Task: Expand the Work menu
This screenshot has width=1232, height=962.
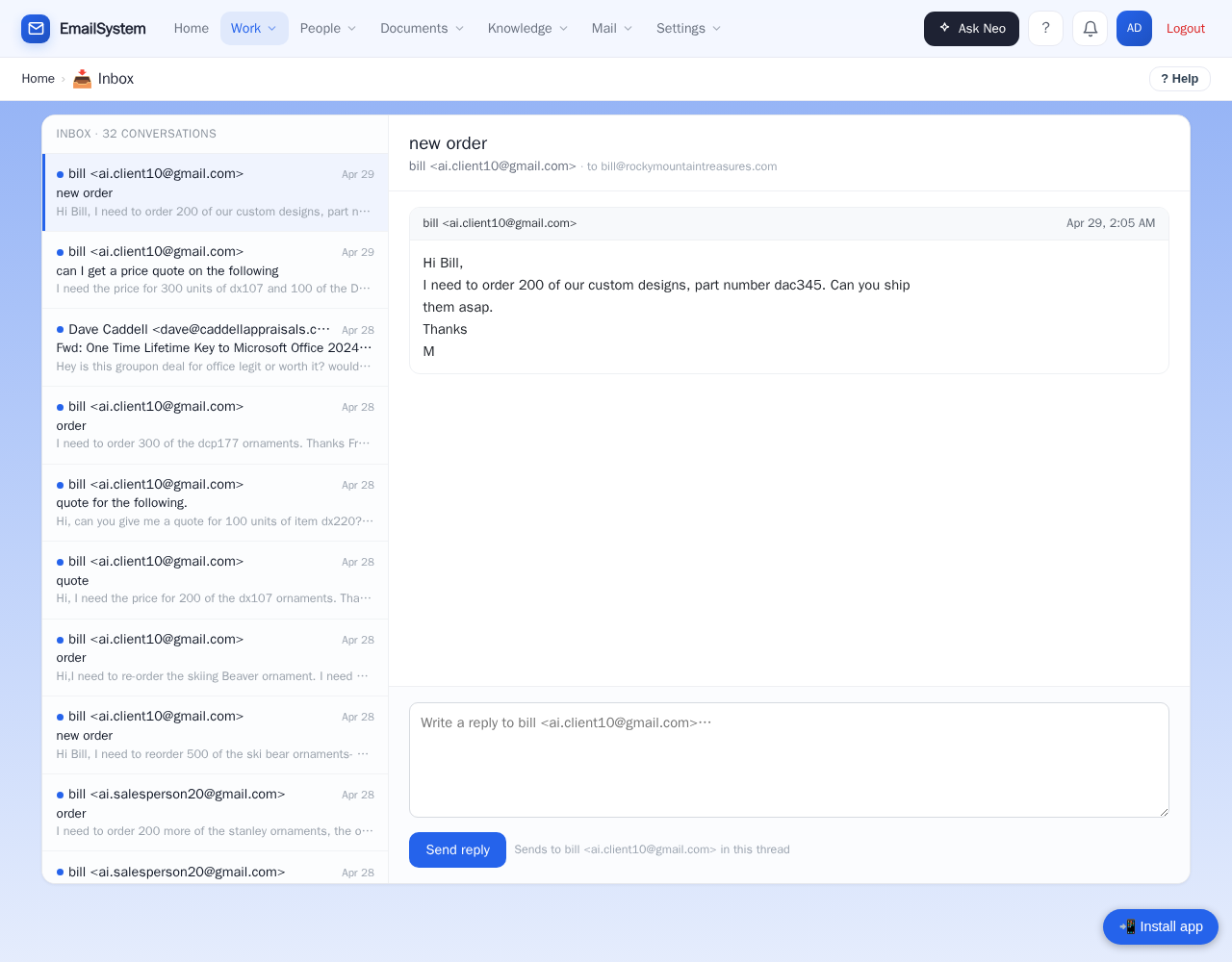Action: pyautogui.click(x=254, y=29)
